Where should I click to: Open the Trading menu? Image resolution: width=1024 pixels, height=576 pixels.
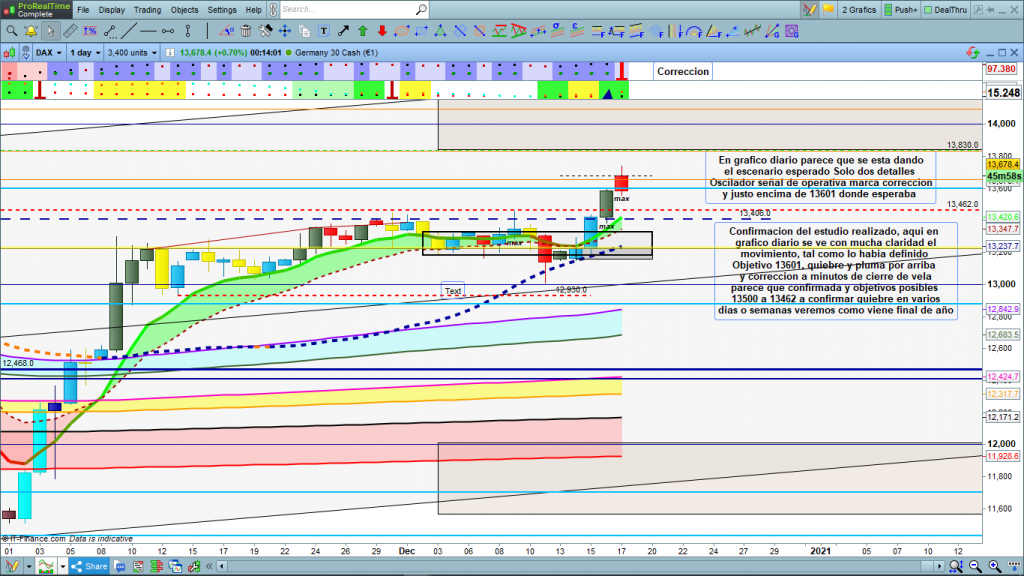[x=146, y=10]
